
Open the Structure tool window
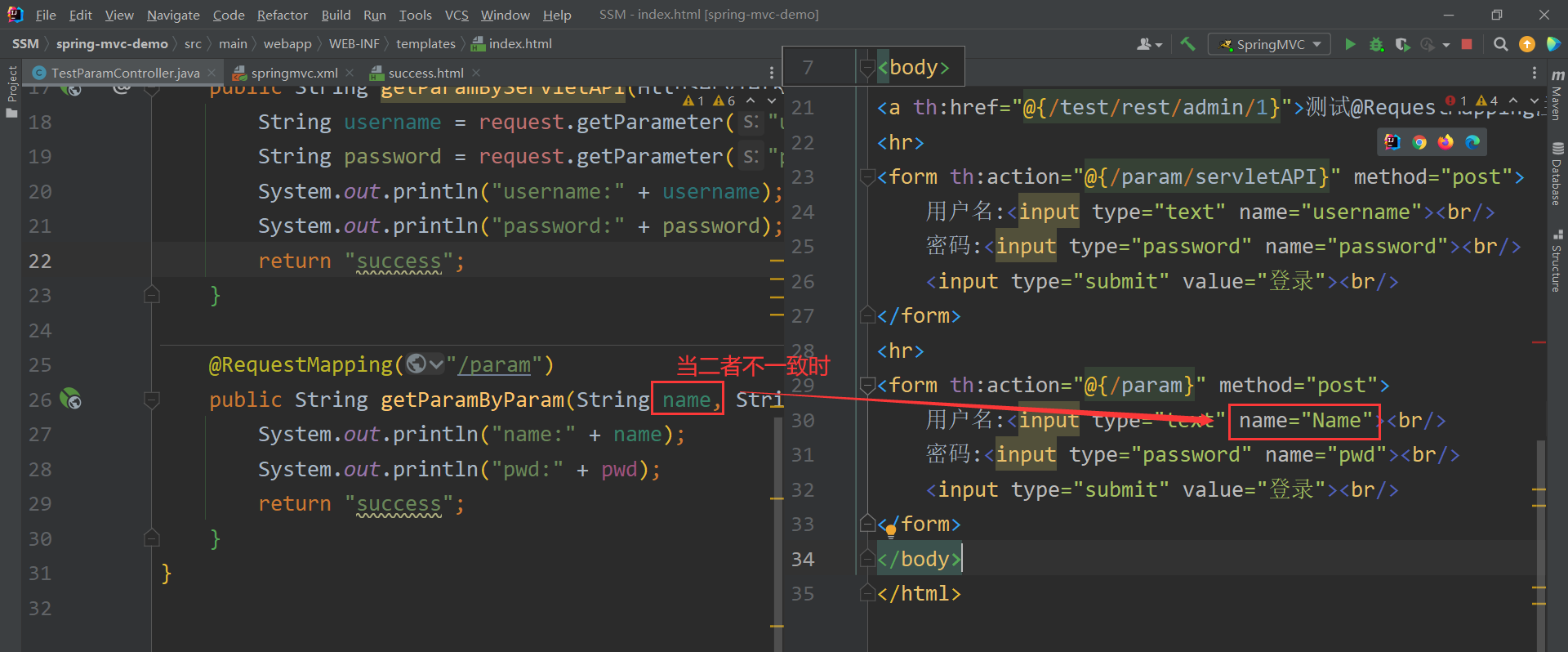[1557, 261]
